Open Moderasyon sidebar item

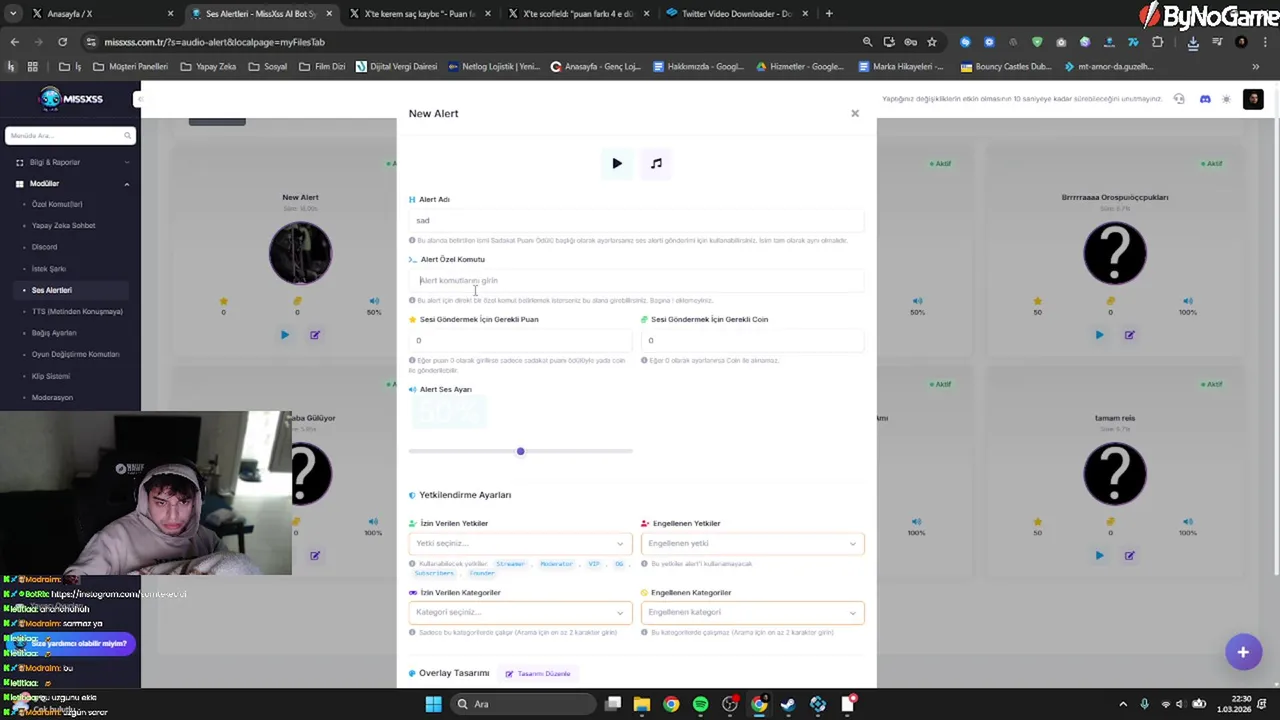[52, 397]
